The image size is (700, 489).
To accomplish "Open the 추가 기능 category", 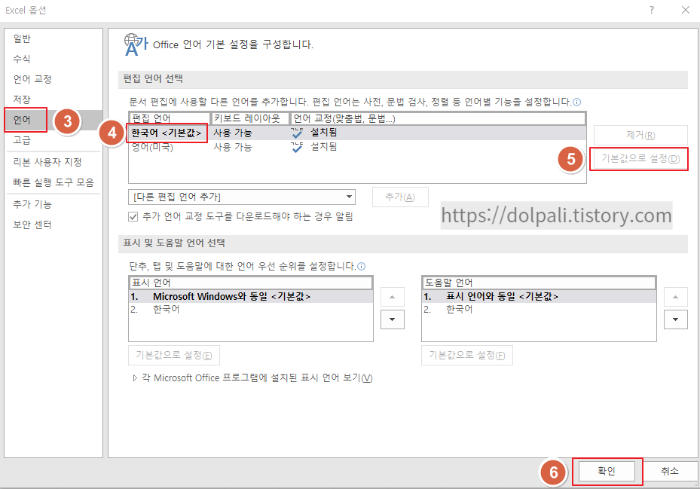I will (32, 204).
